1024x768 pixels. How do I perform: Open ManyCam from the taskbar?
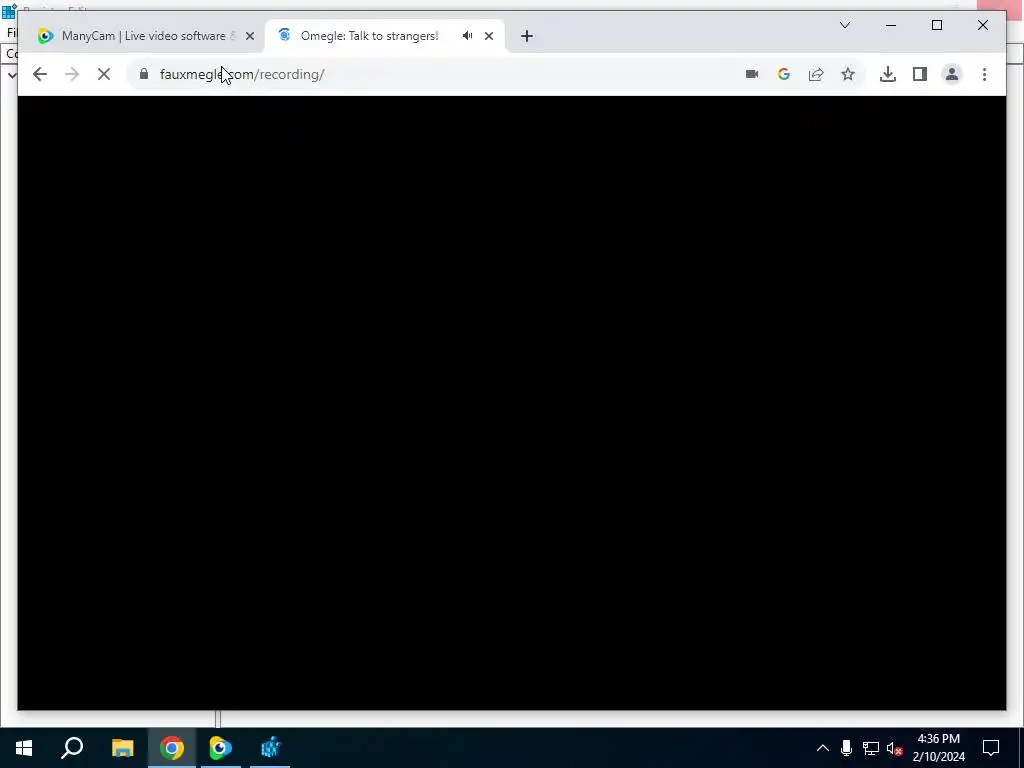tap(221, 748)
